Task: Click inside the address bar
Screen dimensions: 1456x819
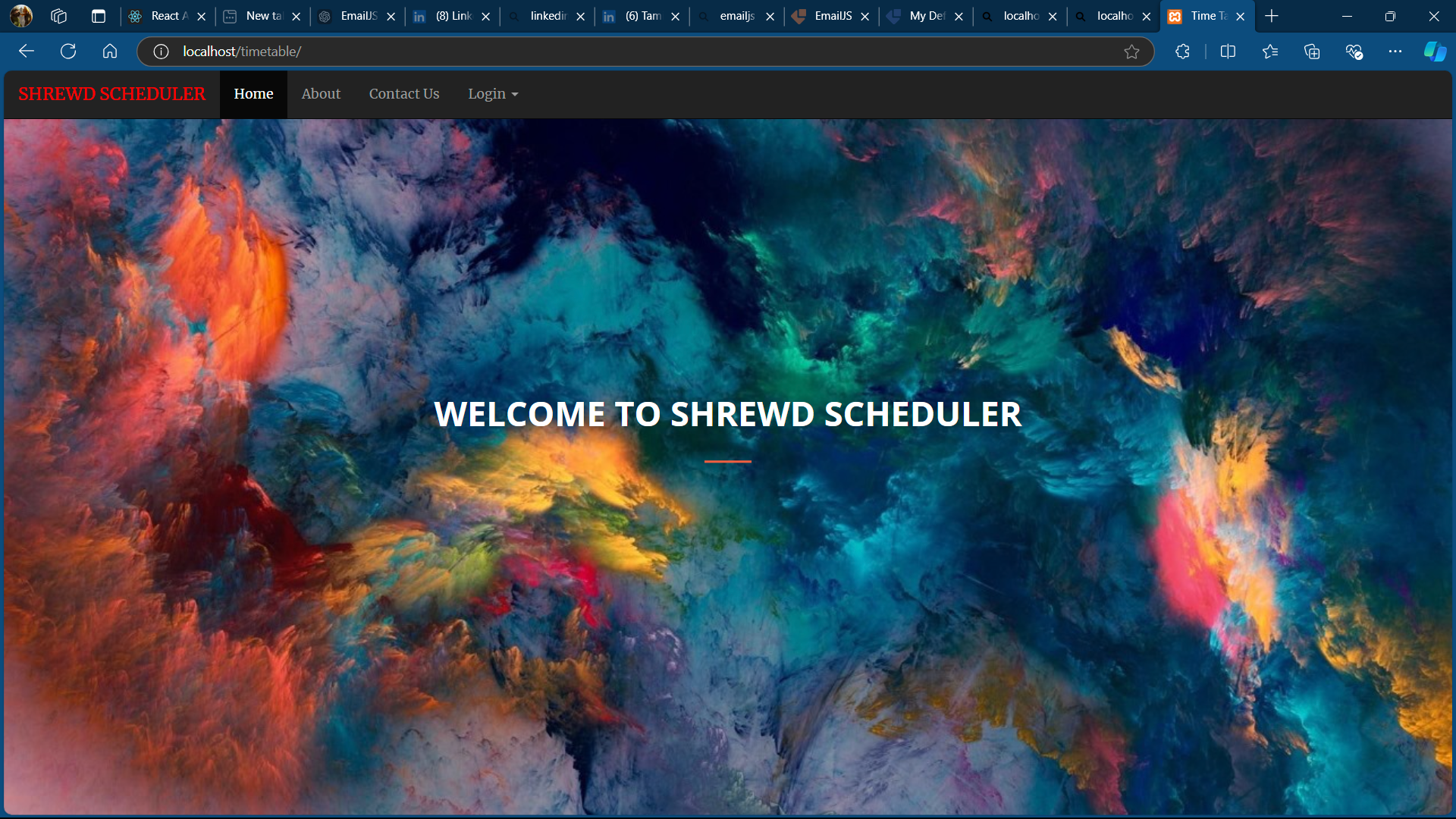Action: 531,52
